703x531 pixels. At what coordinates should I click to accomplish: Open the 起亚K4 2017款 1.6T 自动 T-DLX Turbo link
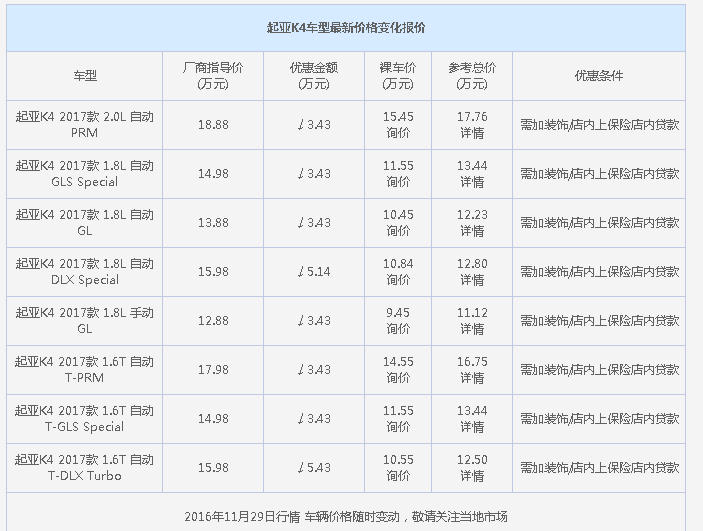coord(85,468)
